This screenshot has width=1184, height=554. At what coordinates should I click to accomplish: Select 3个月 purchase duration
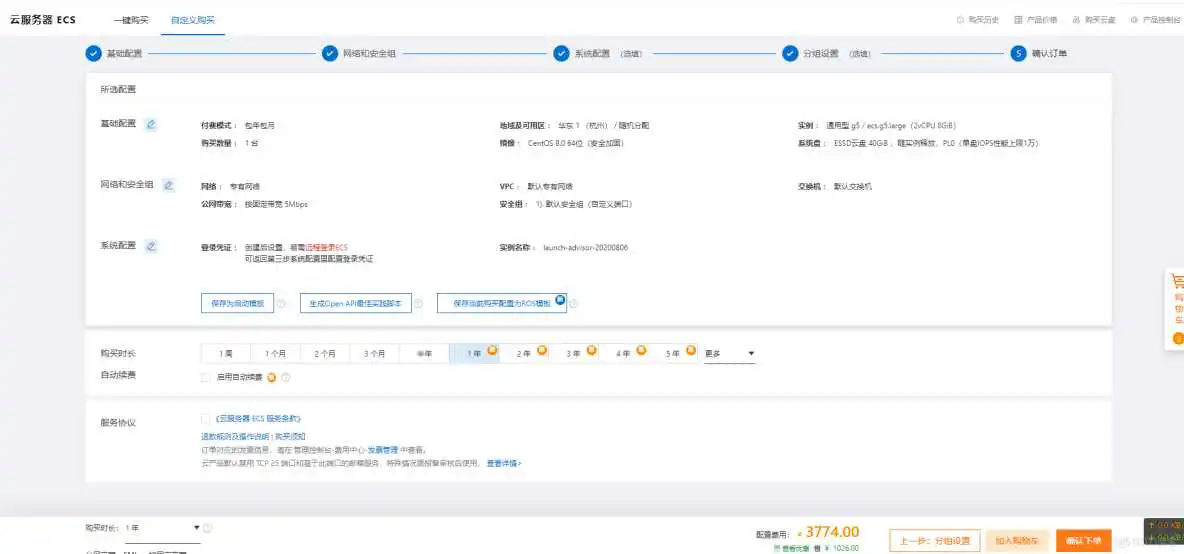375,353
